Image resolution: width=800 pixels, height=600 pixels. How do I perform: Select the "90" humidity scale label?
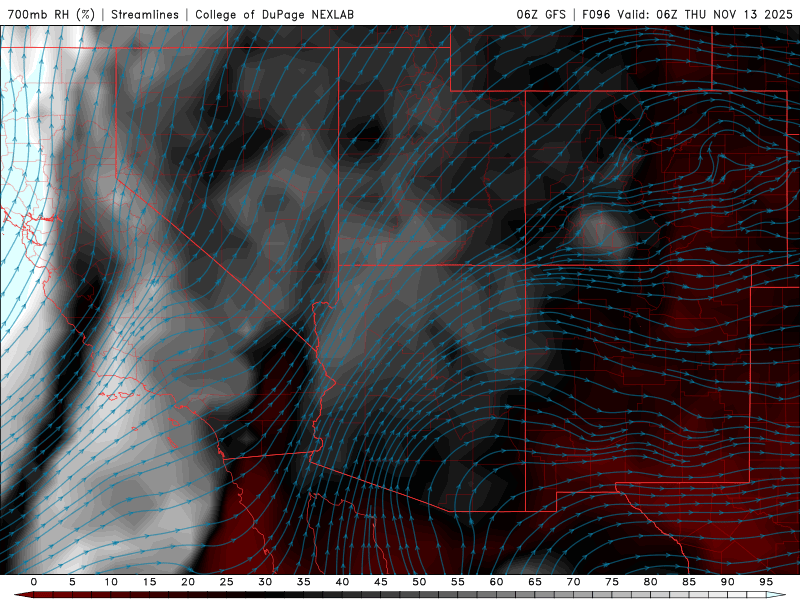727,582
